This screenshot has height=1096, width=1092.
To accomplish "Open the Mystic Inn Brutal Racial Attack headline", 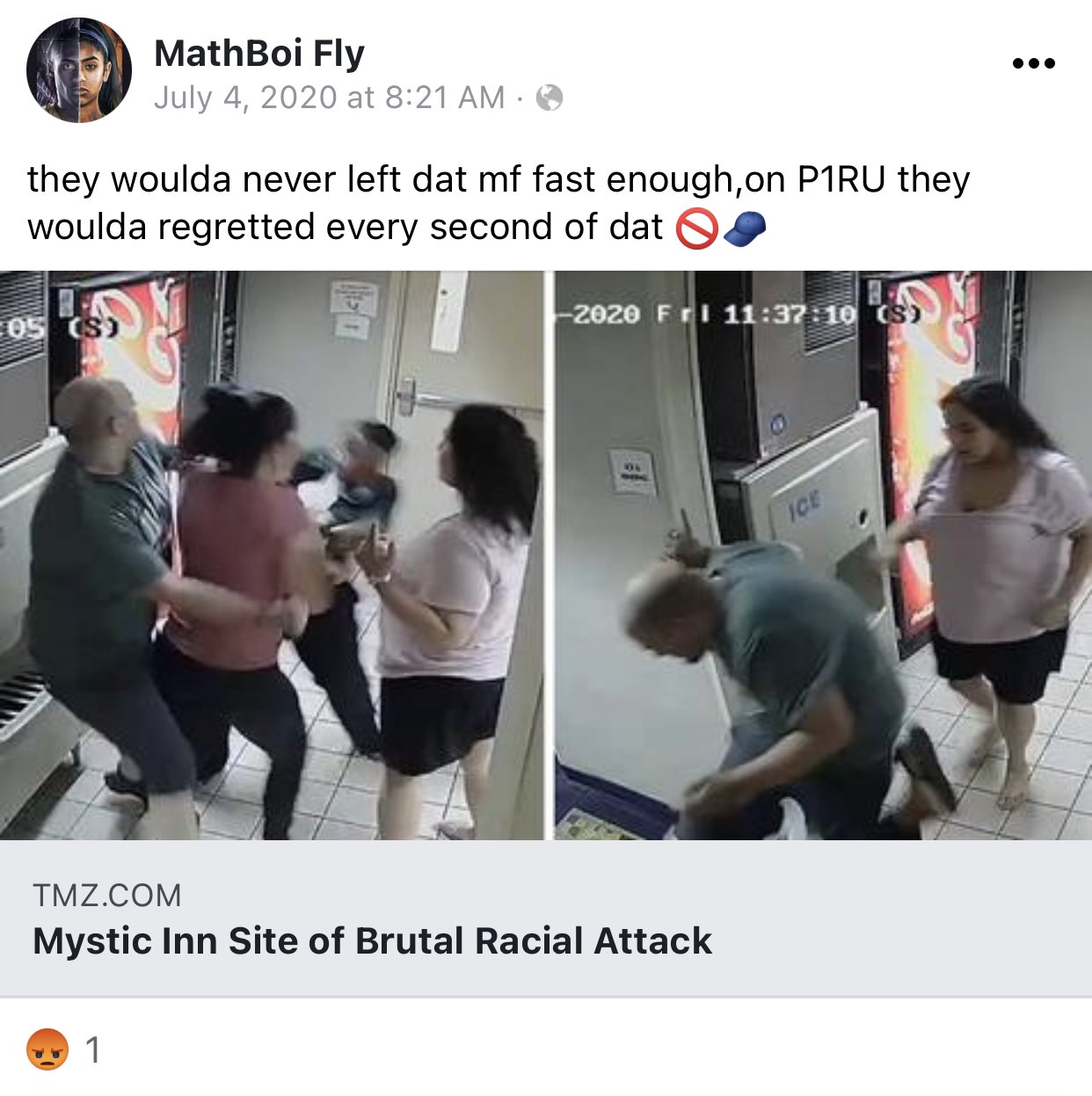I will point(372,940).
